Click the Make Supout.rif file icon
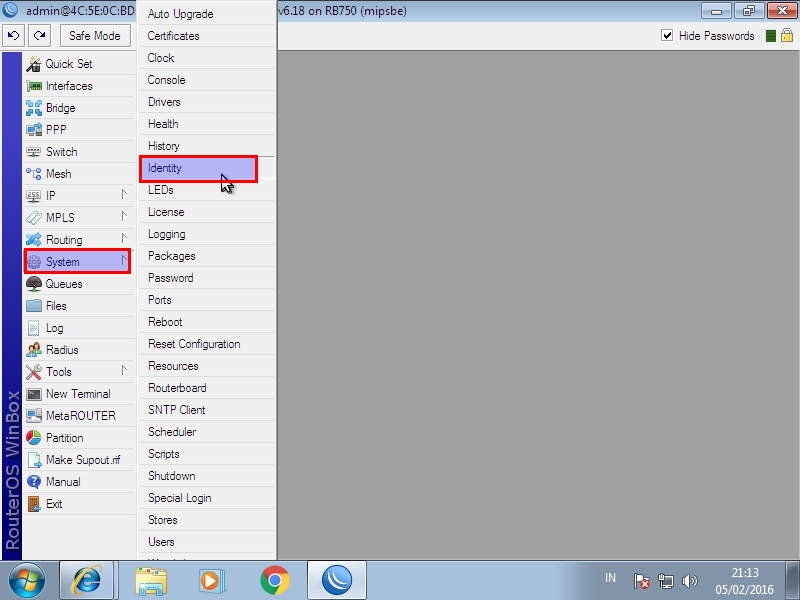 pyautogui.click(x=34, y=460)
